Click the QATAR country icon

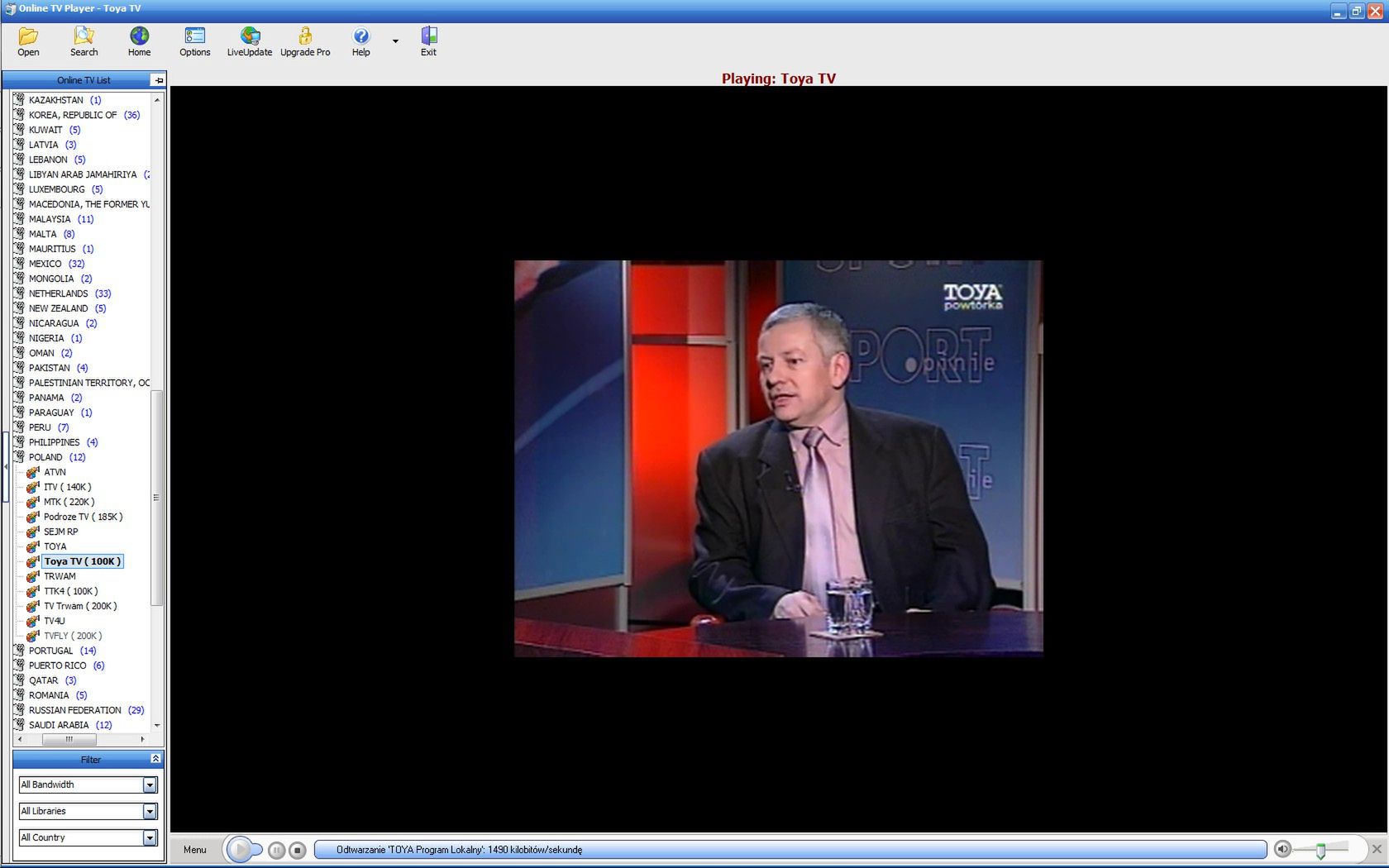click(19, 680)
